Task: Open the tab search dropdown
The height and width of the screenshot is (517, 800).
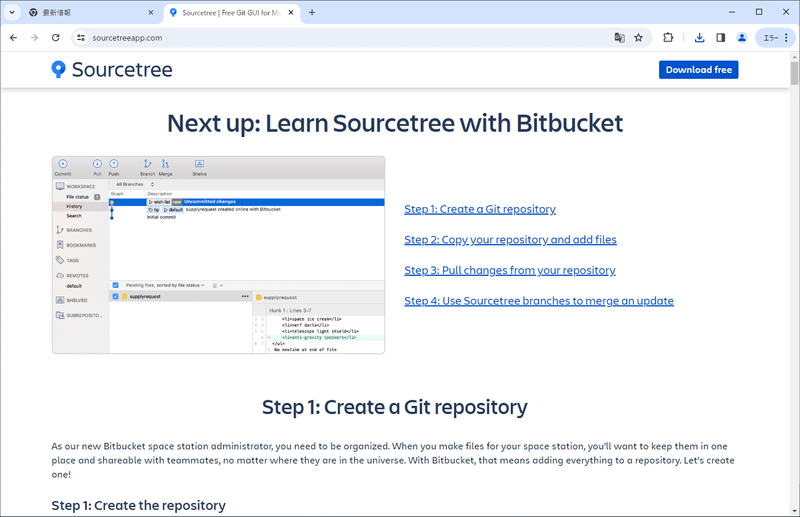Action: pyautogui.click(x=12, y=12)
